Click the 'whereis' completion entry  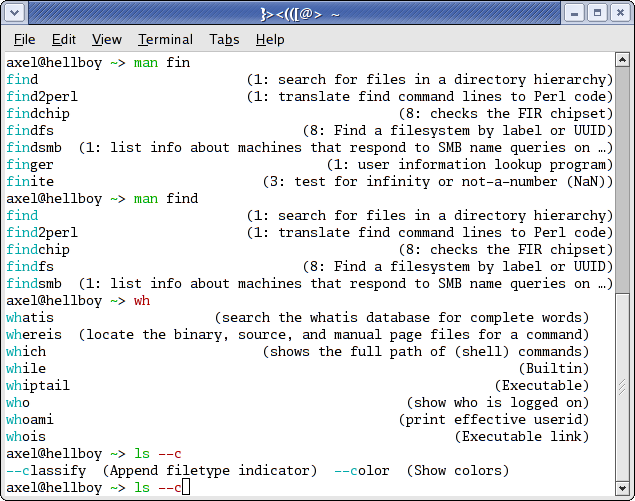(x=34, y=334)
